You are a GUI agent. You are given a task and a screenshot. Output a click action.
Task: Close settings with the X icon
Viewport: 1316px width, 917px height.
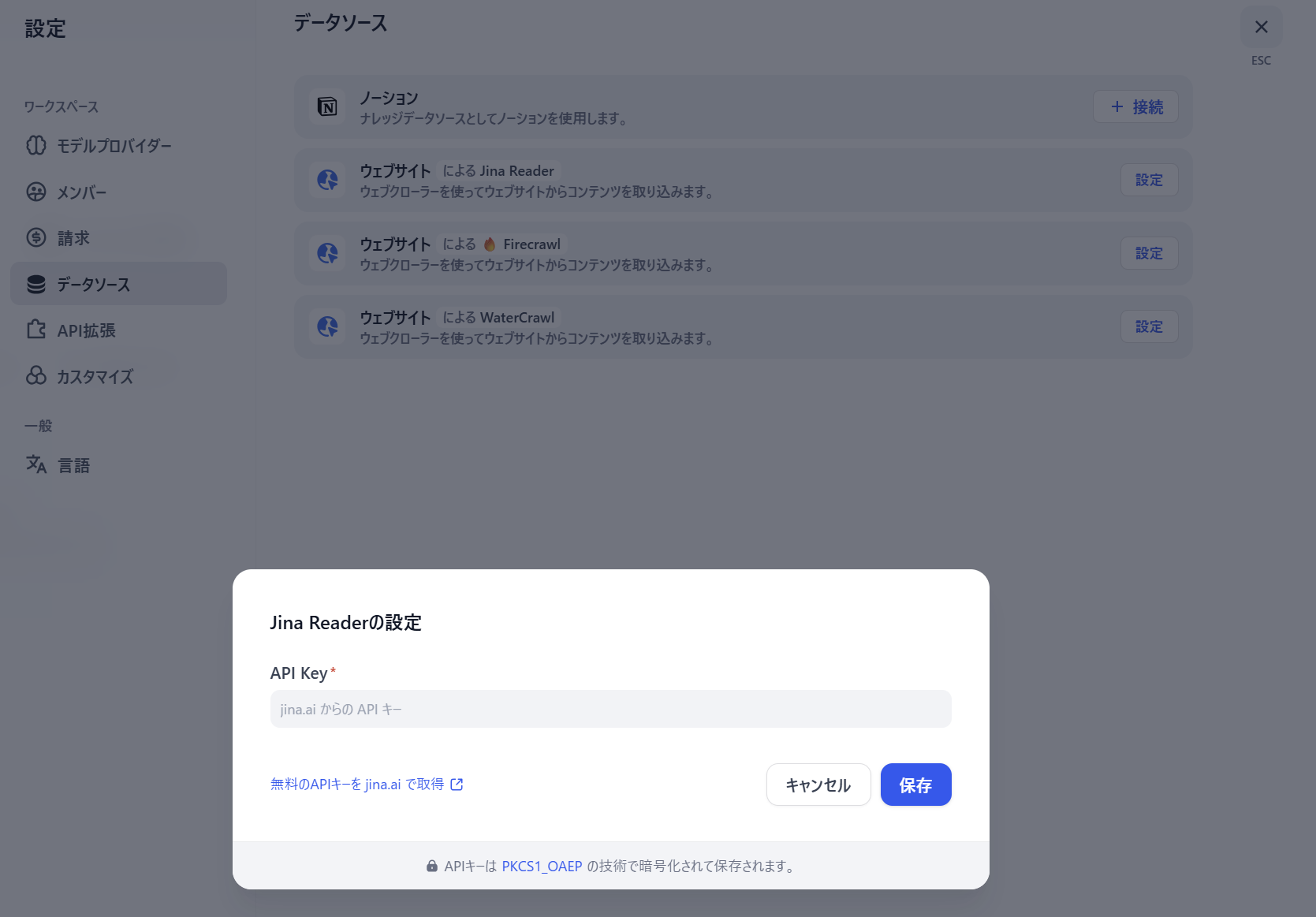click(1262, 27)
